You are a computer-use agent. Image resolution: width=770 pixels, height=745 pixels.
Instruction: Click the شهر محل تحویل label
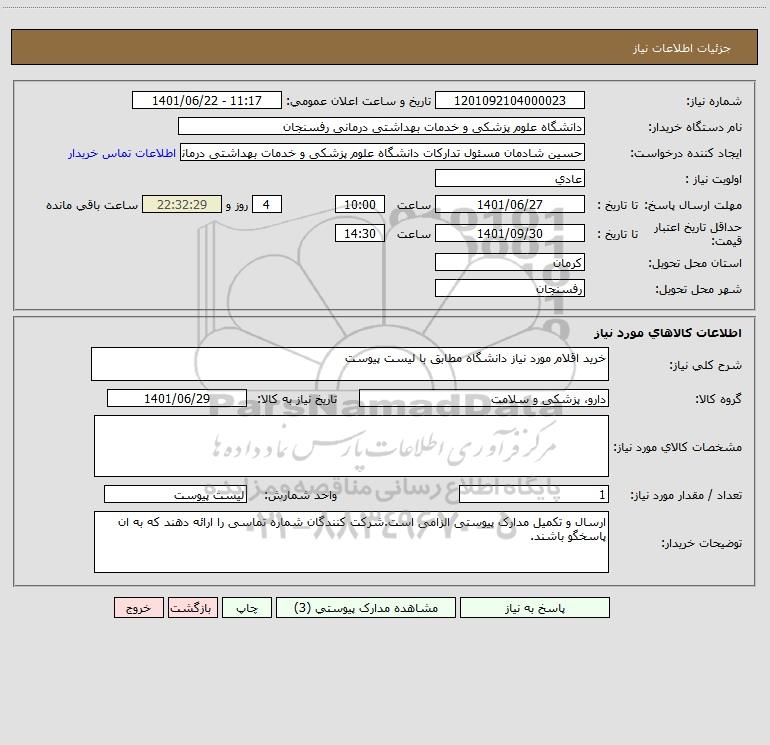pyautogui.click(x=699, y=289)
